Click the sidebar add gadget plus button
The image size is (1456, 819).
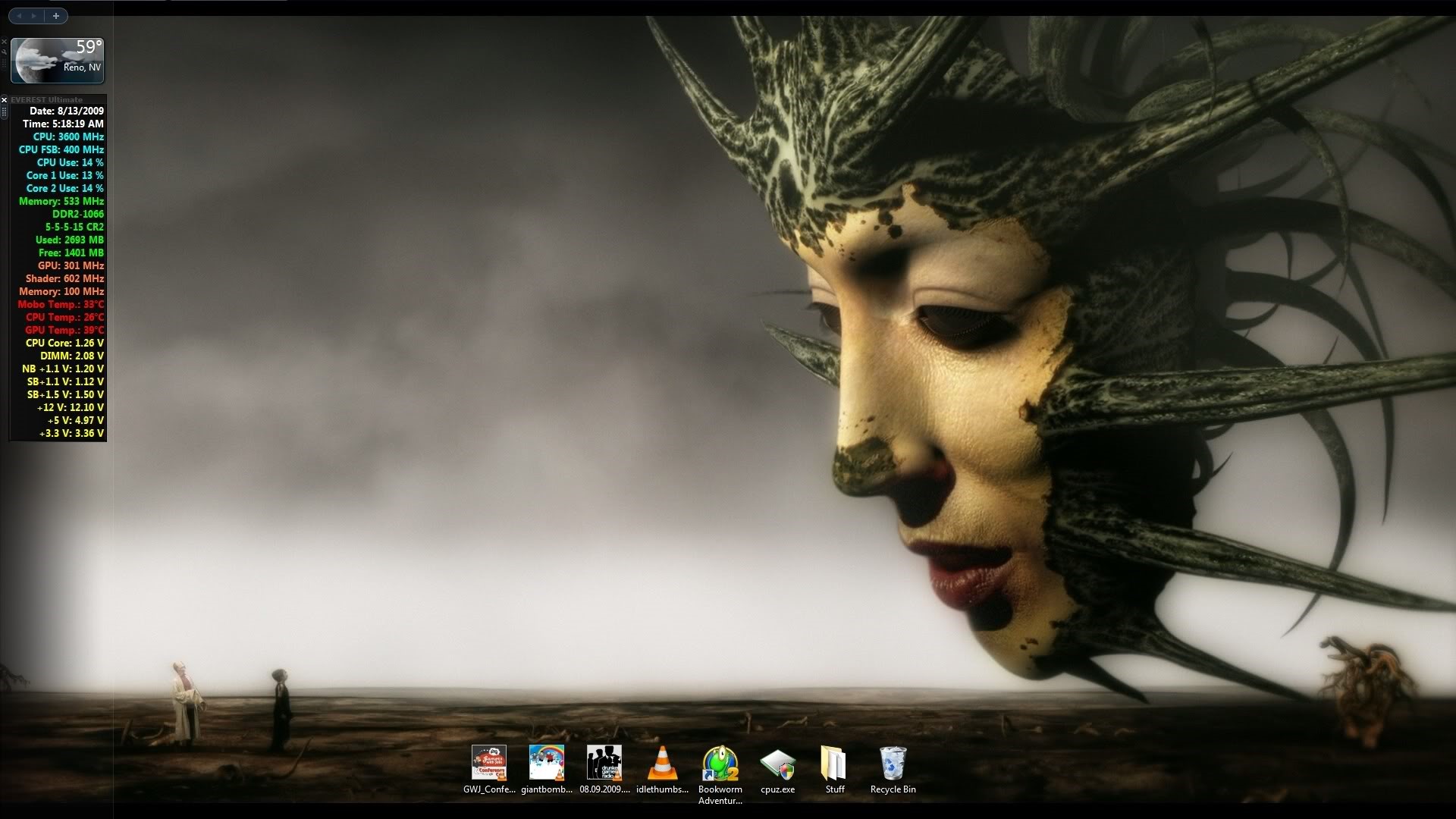[x=56, y=16]
